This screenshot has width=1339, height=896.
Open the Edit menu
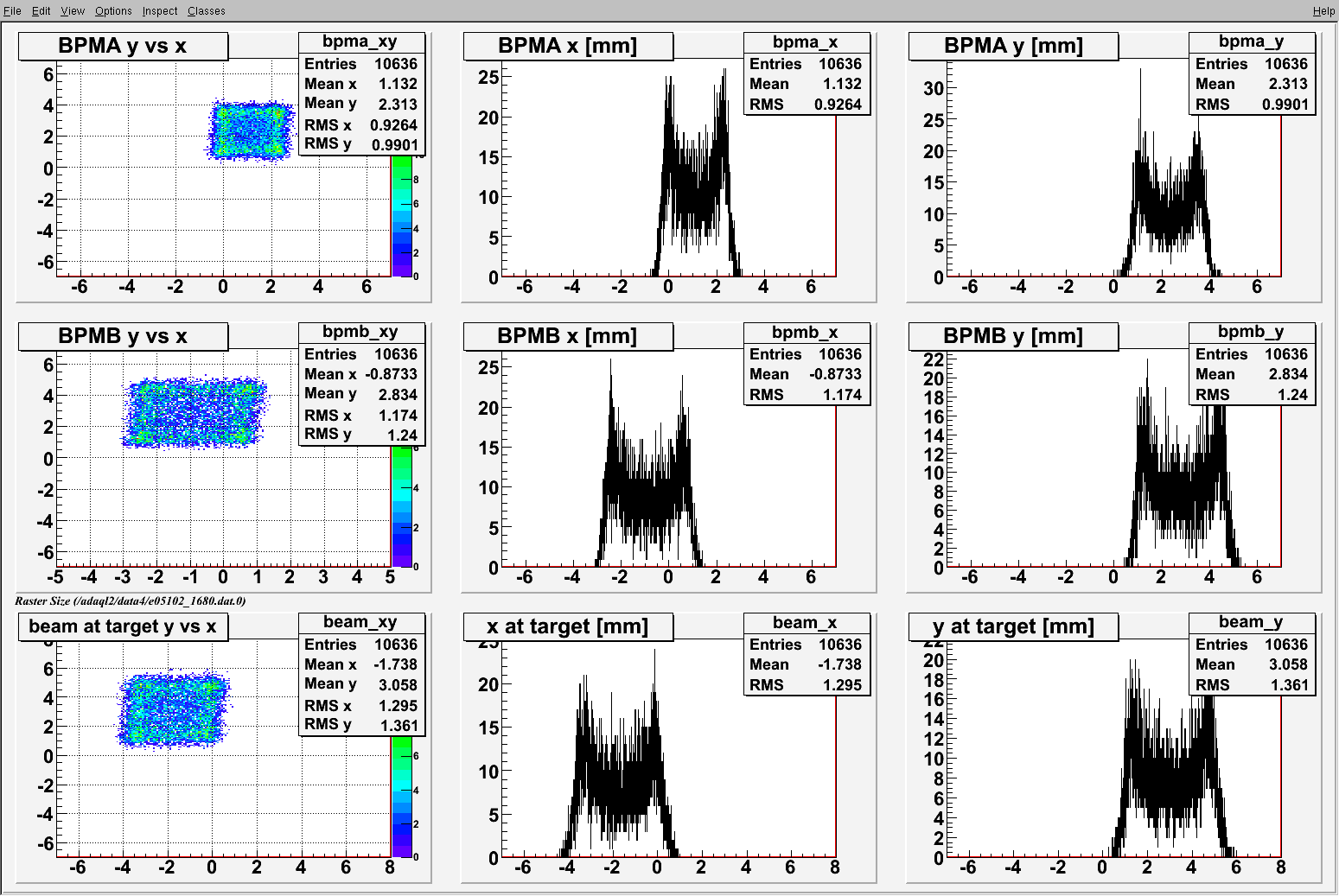[x=41, y=10]
